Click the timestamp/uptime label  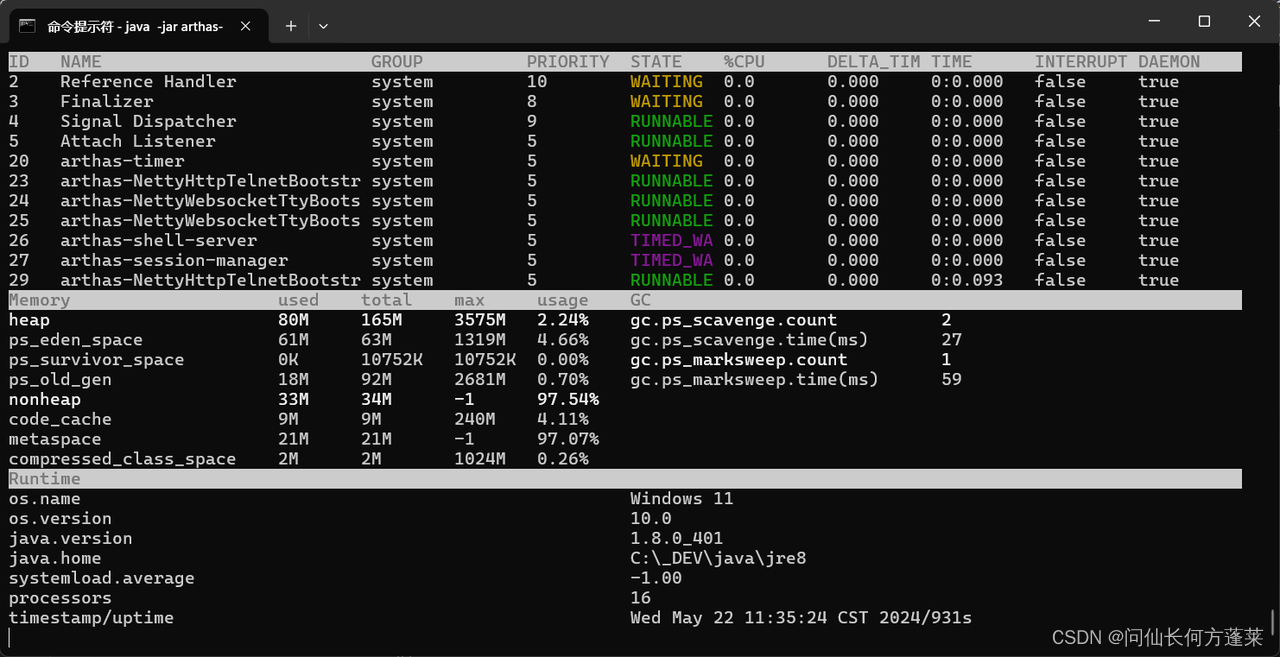(91, 618)
